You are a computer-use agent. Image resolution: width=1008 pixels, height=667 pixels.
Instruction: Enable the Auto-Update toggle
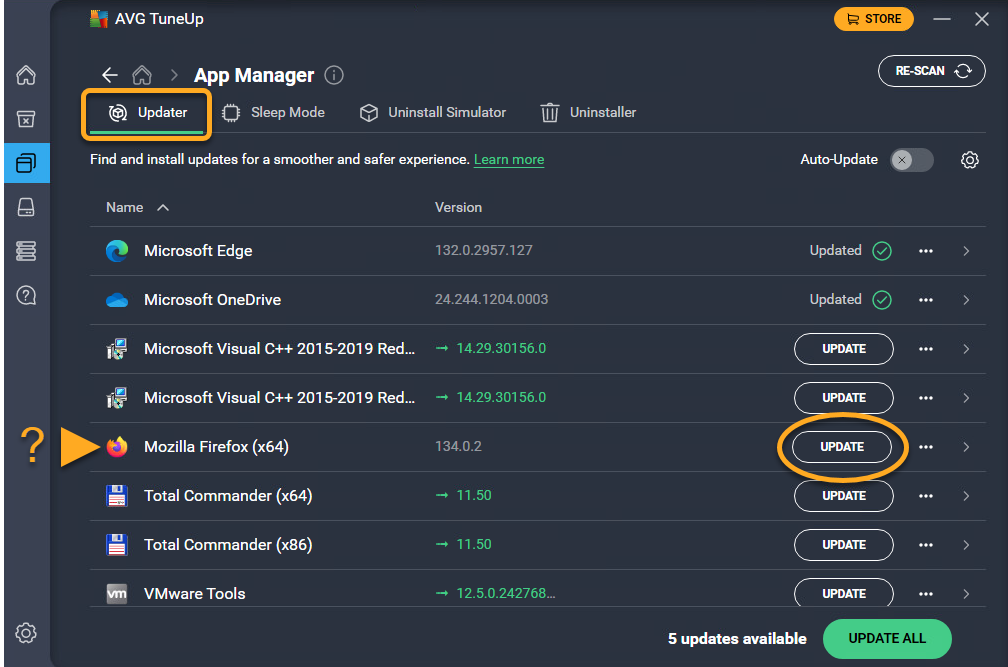911,160
